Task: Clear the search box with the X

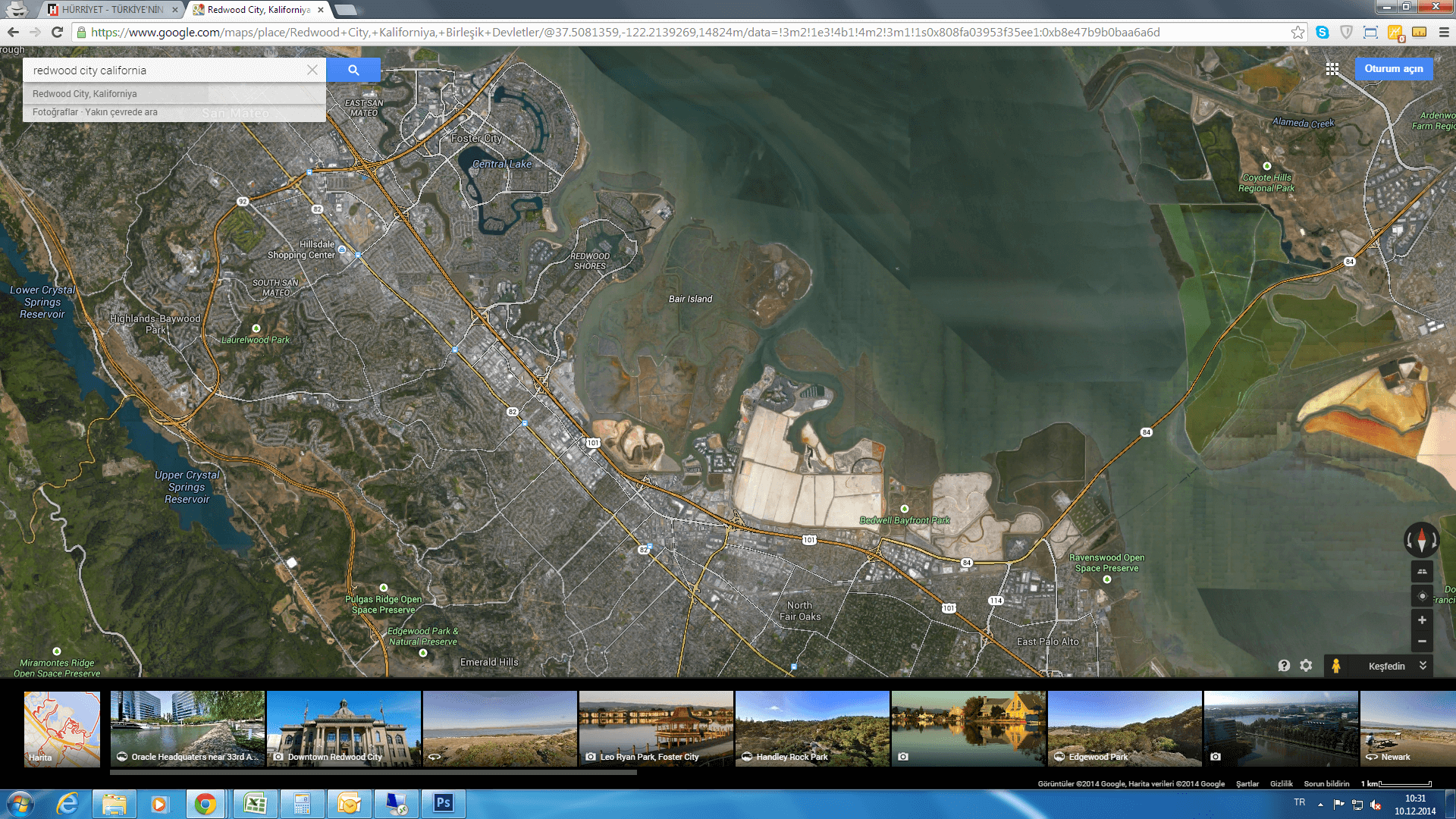Action: point(312,70)
